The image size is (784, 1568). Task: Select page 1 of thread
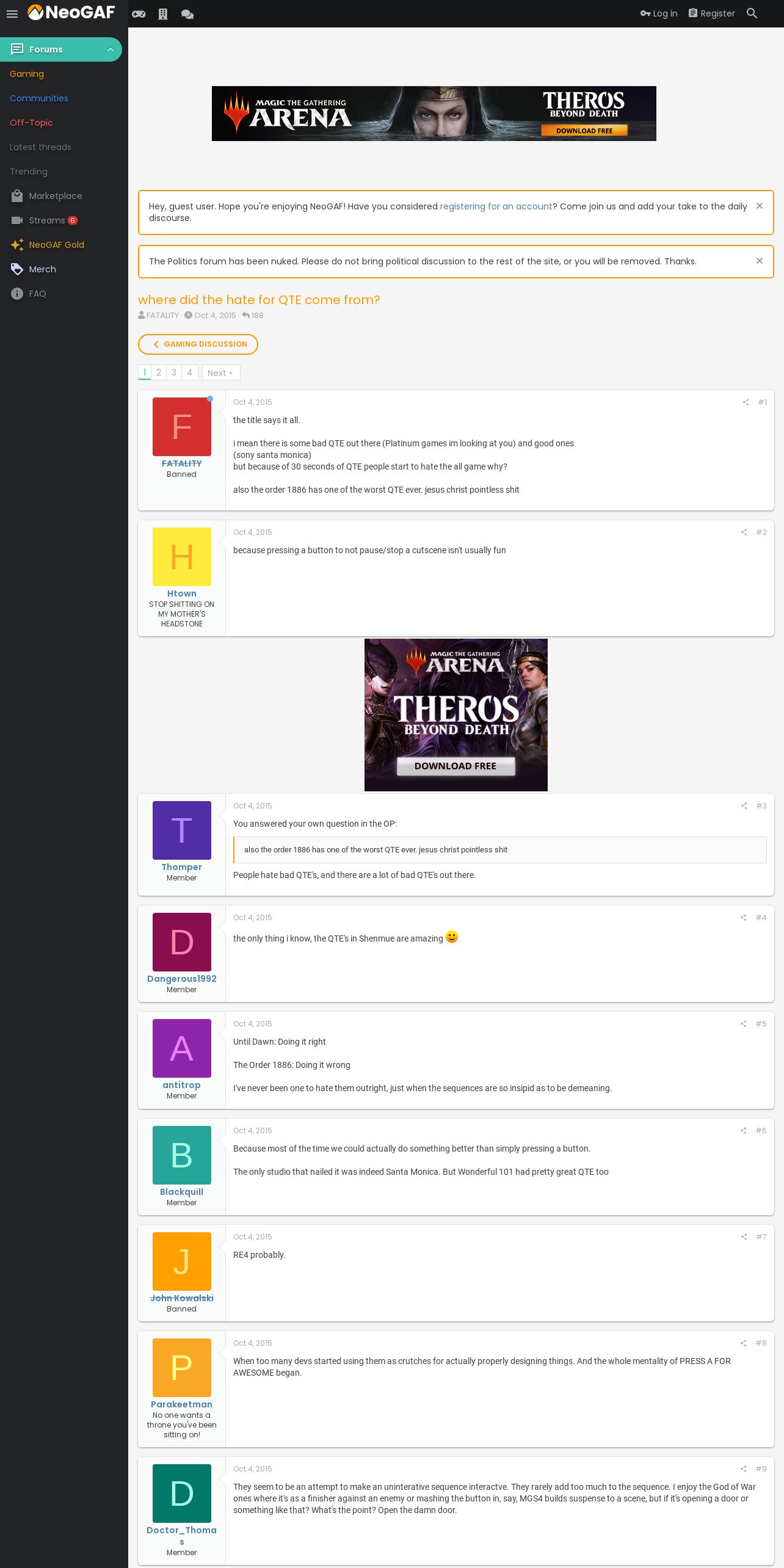coord(145,372)
